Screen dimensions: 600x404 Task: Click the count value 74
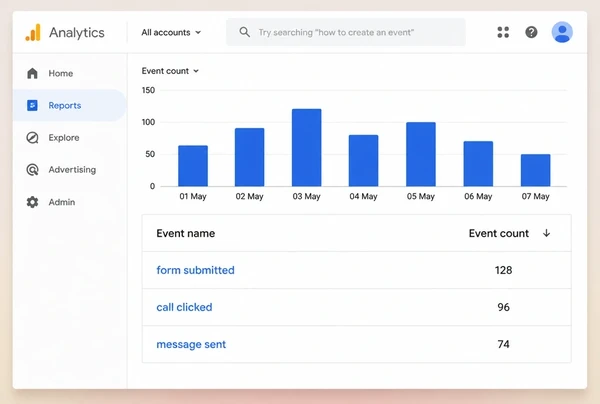503,344
